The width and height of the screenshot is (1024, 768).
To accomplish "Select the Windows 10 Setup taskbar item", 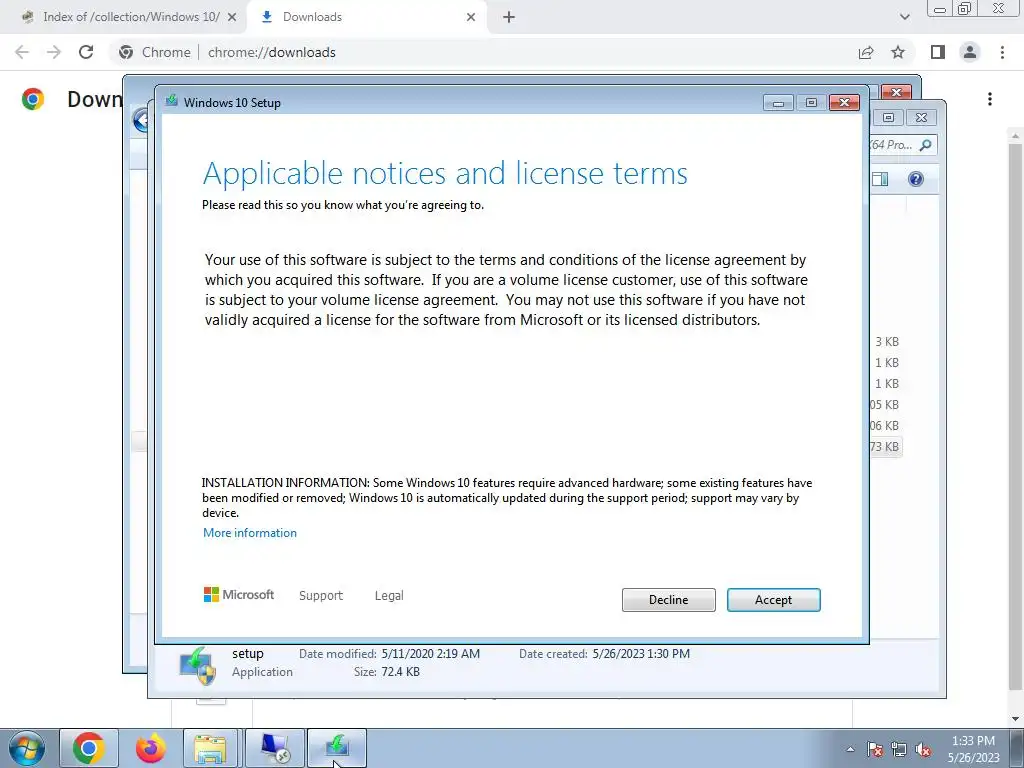I will 337,748.
